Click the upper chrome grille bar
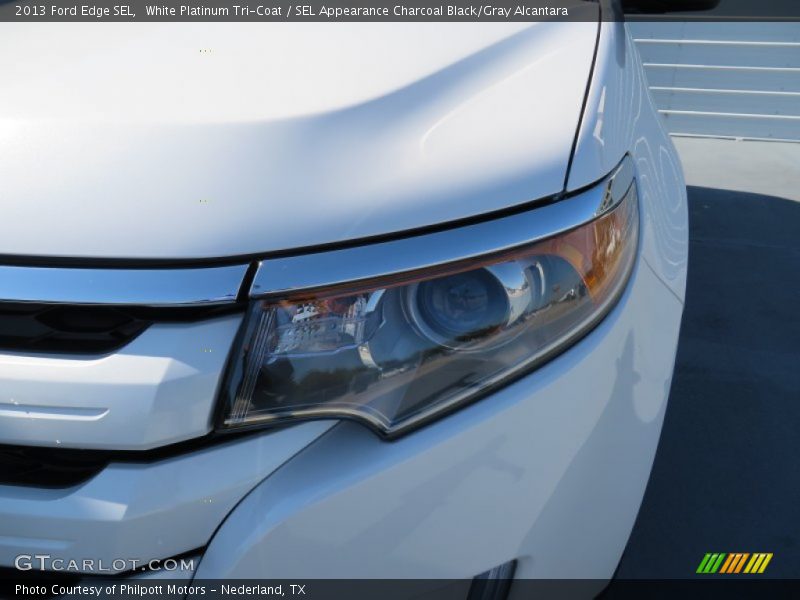The height and width of the screenshot is (600, 800). (120, 285)
